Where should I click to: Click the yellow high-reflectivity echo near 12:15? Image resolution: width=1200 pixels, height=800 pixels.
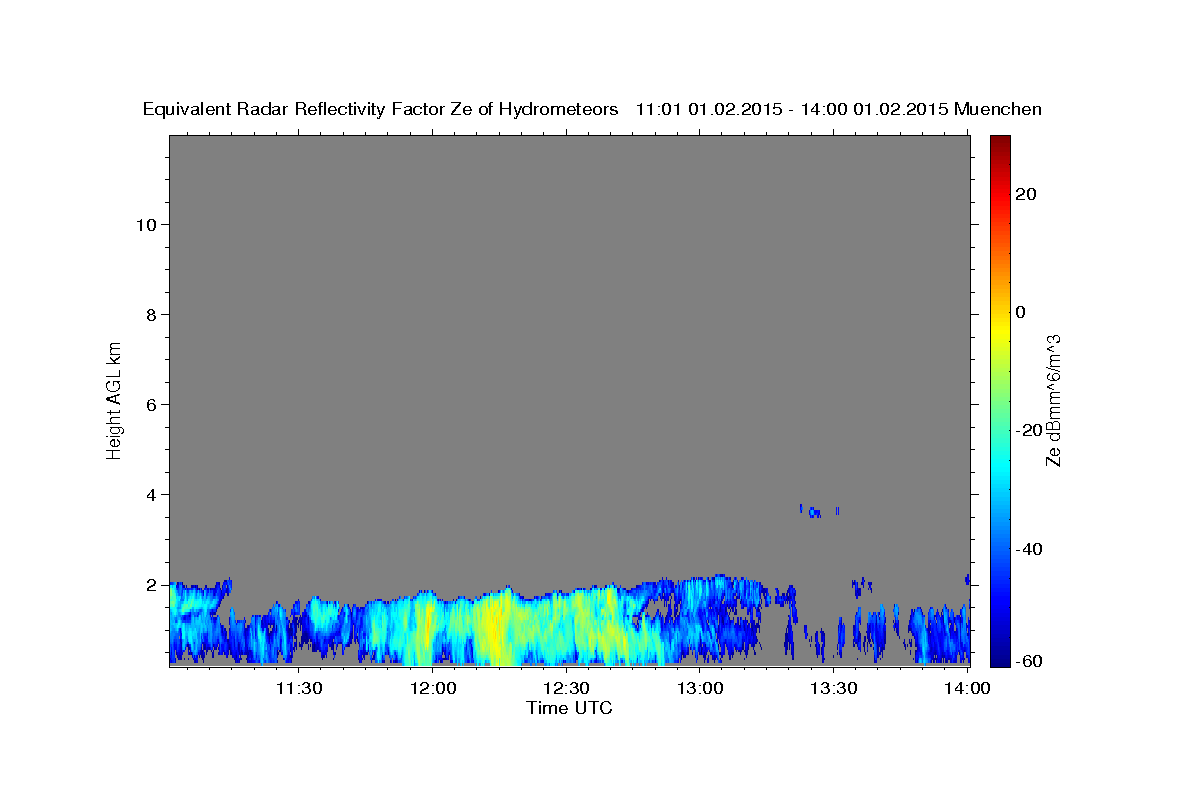[495, 630]
